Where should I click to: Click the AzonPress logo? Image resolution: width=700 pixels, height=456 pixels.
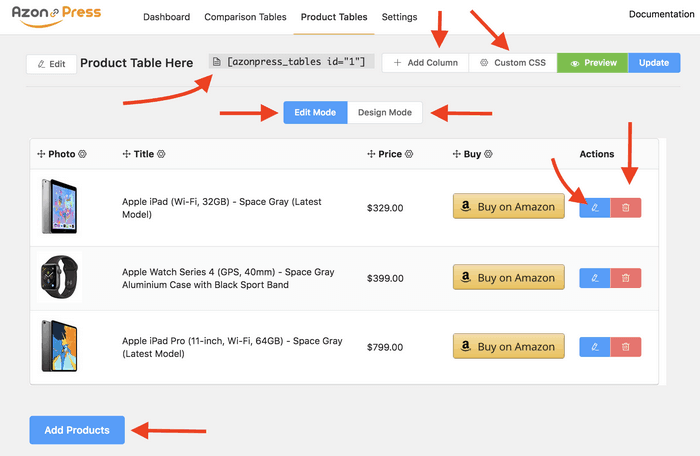point(56,17)
